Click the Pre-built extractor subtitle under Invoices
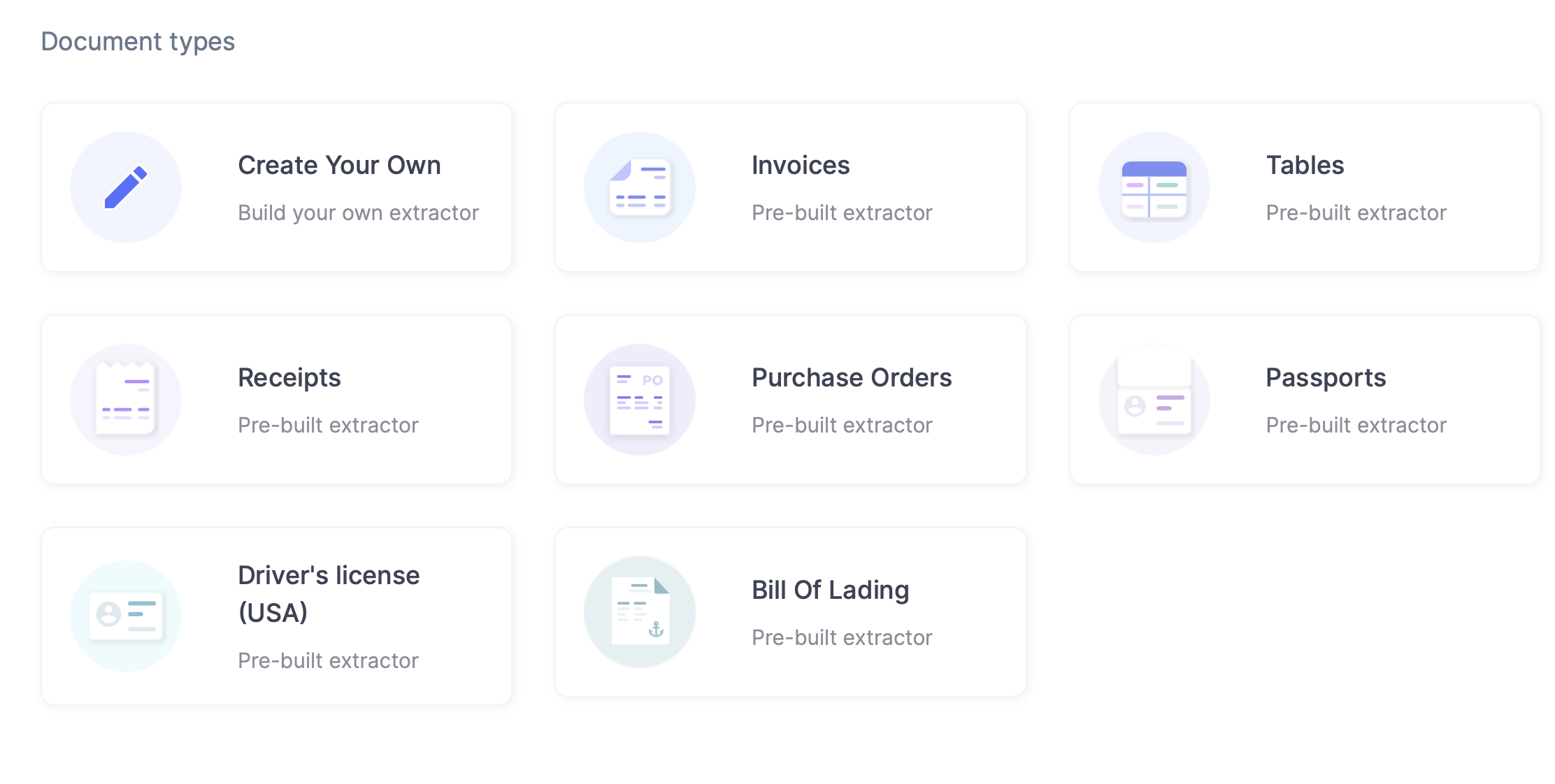Image resolution: width=1555 pixels, height=784 pixels. [x=842, y=213]
